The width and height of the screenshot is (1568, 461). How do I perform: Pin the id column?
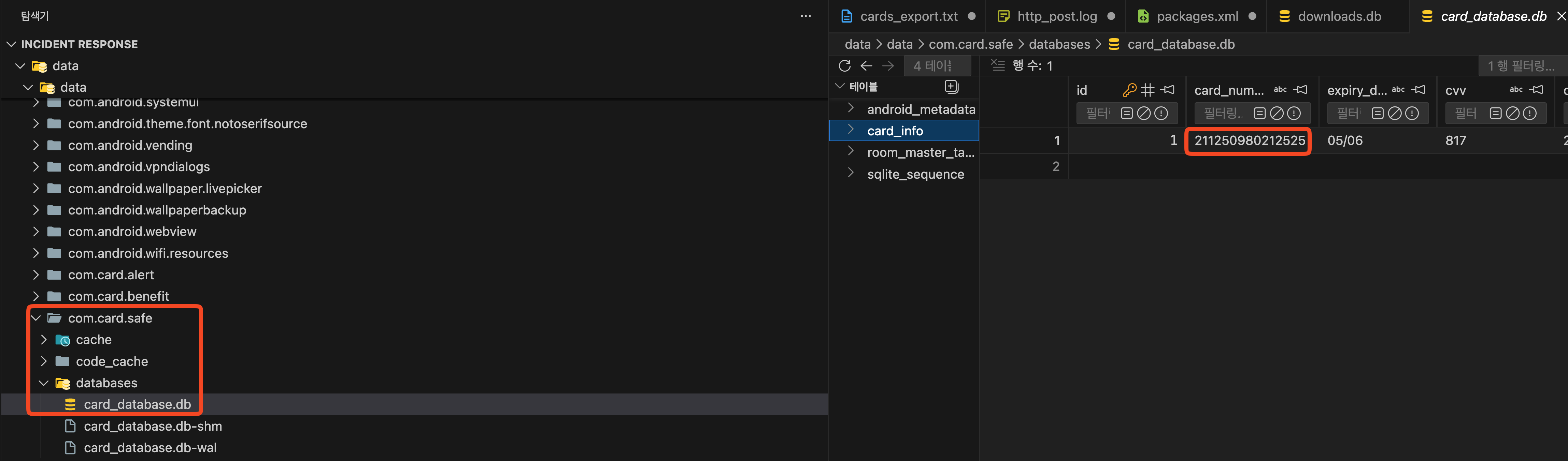click(x=1168, y=90)
